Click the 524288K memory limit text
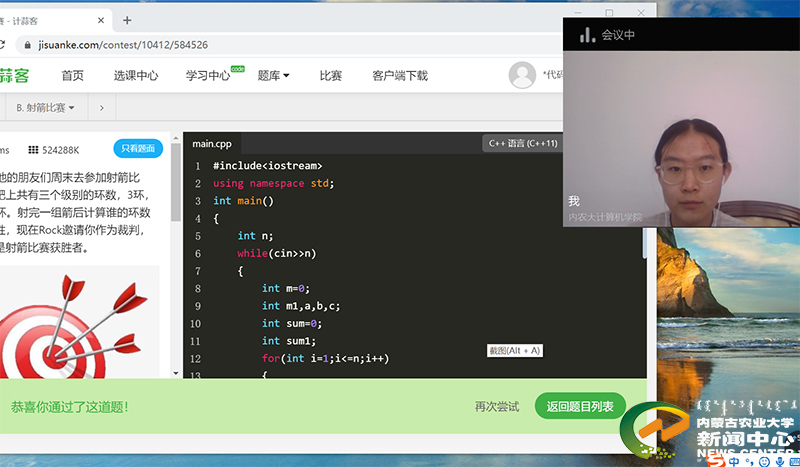800x467 pixels. click(61, 150)
